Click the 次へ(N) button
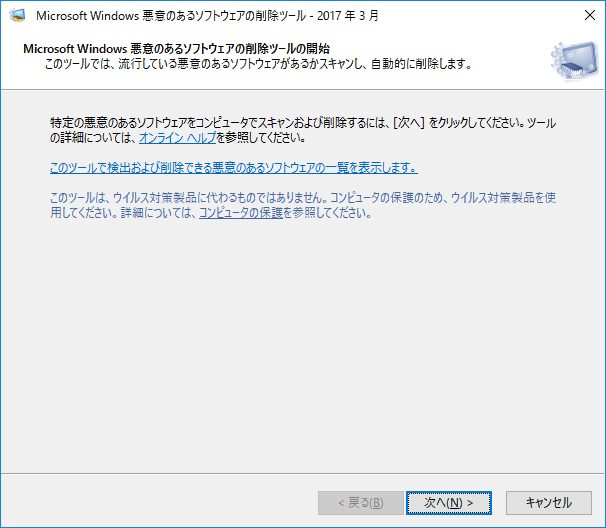This screenshot has width=606, height=528. tap(449, 503)
